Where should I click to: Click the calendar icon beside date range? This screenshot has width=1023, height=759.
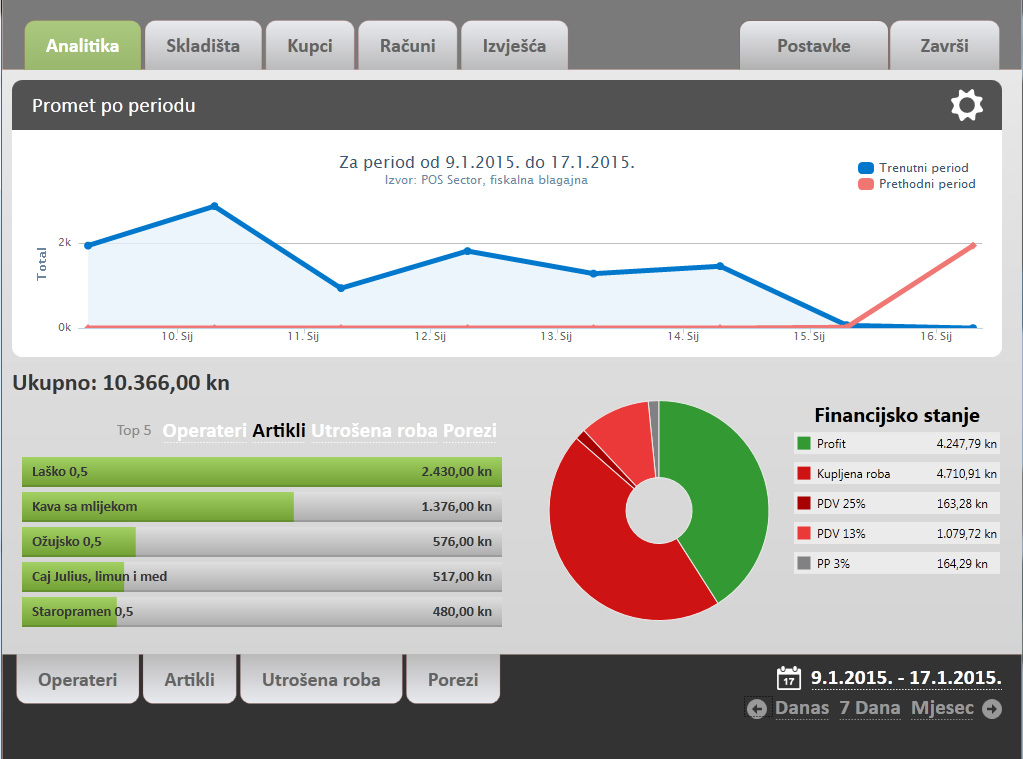[789, 678]
